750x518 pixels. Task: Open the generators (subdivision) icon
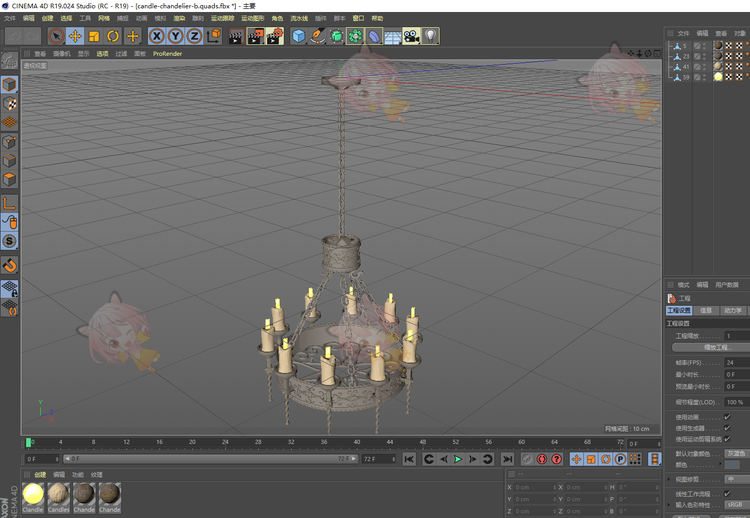[x=336, y=36]
